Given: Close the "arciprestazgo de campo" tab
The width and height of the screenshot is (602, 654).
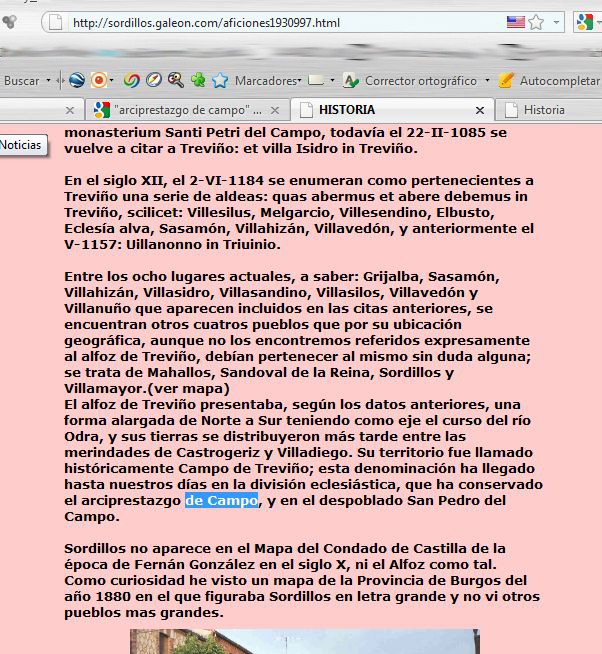Looking at the screenshot, I should (x=275, y=110).
